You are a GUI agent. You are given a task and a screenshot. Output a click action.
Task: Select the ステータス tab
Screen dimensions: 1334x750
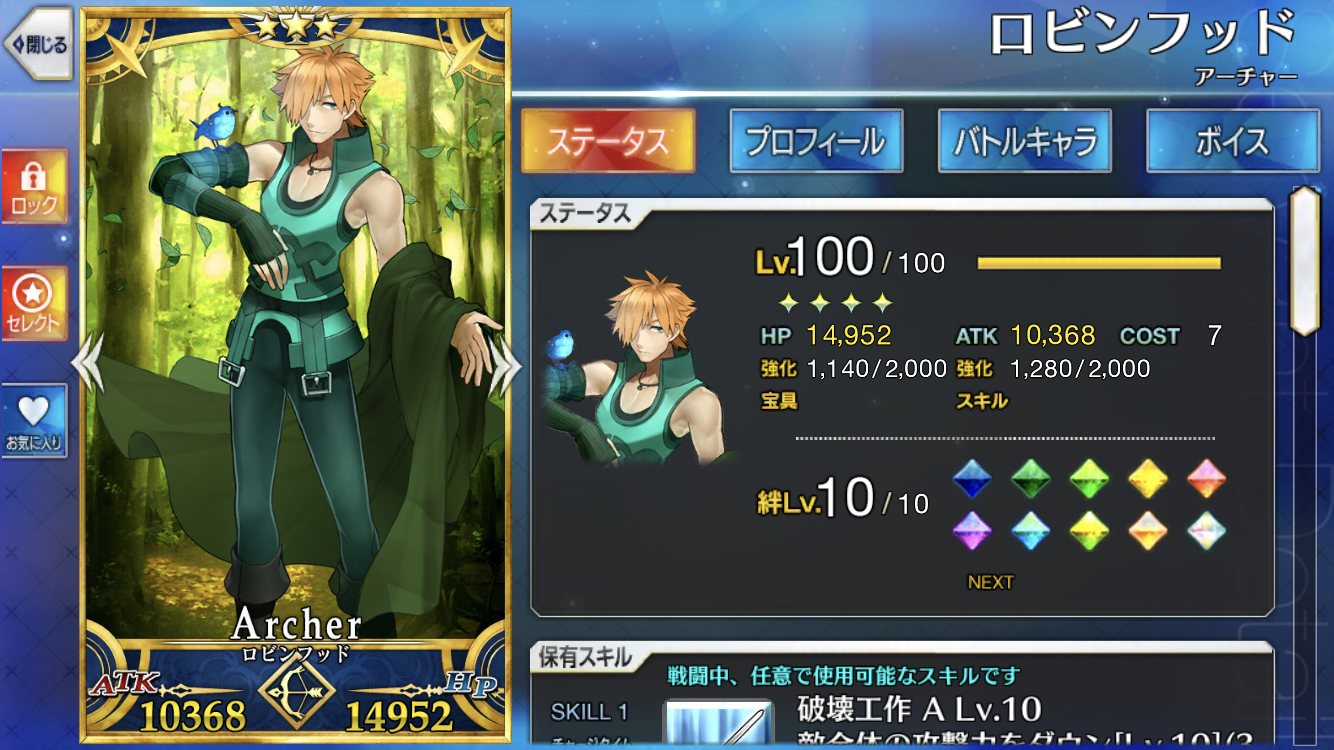608,141
